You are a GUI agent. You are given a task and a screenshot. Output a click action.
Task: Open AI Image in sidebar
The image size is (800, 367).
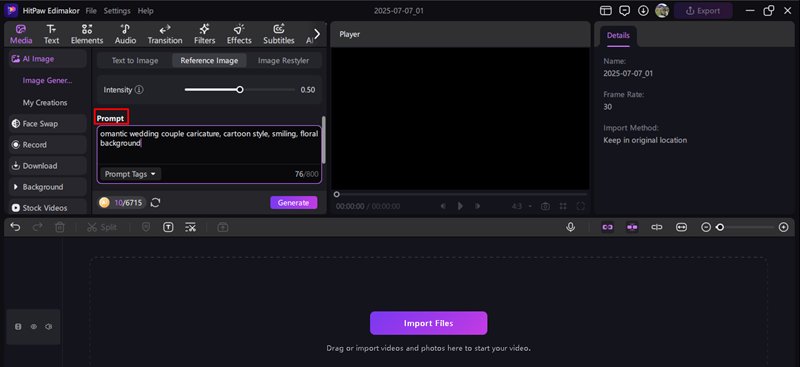(47, 59)
